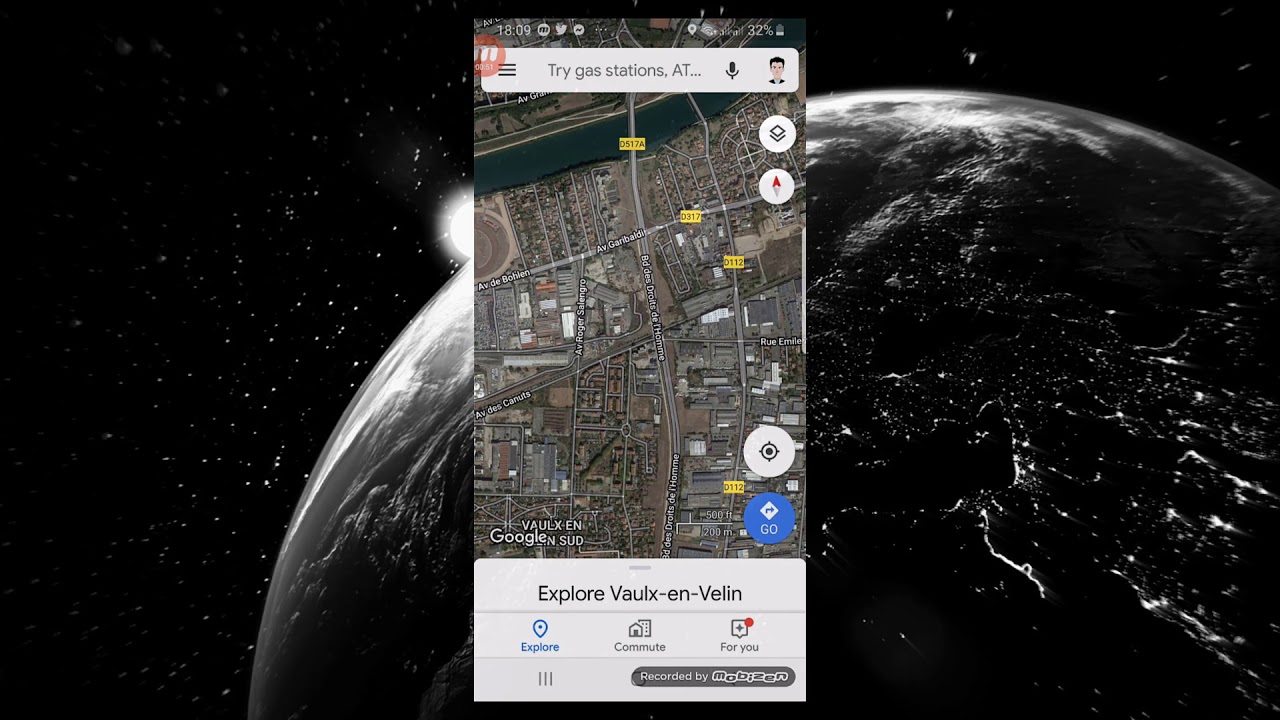Click the D112 label near Av Garibaldi
Image resolution: width=1280 pixels, height=720 pixels.
[734, 262]
